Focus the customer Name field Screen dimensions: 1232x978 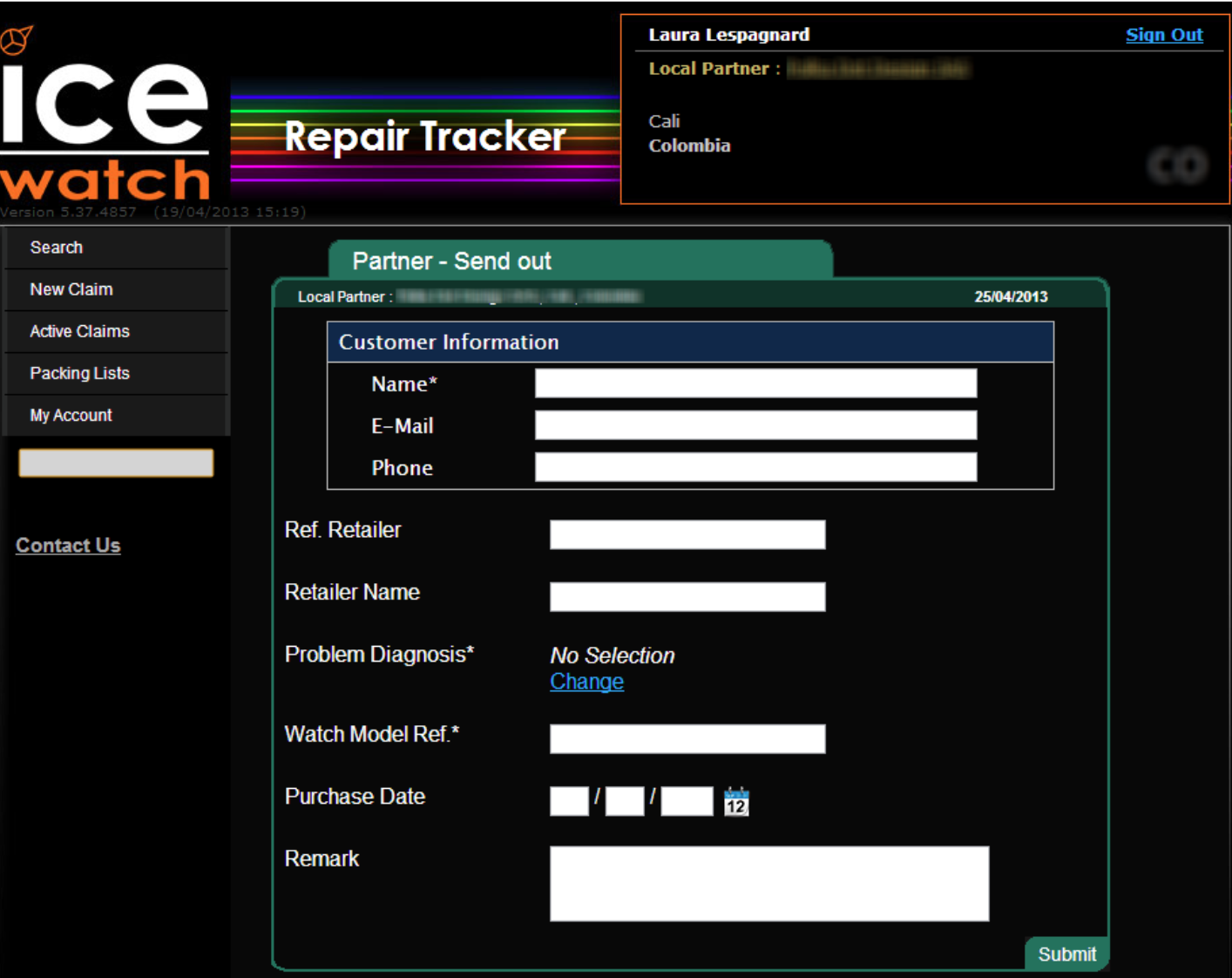(x=755, y=384)
